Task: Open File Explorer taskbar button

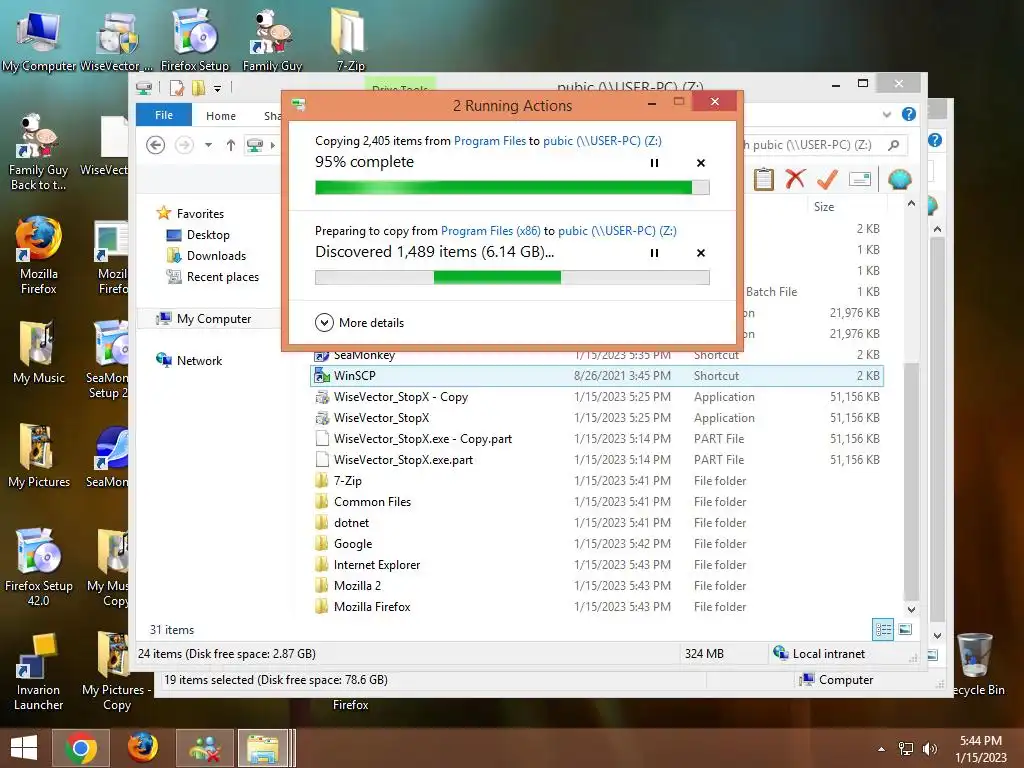Action: 263,748
